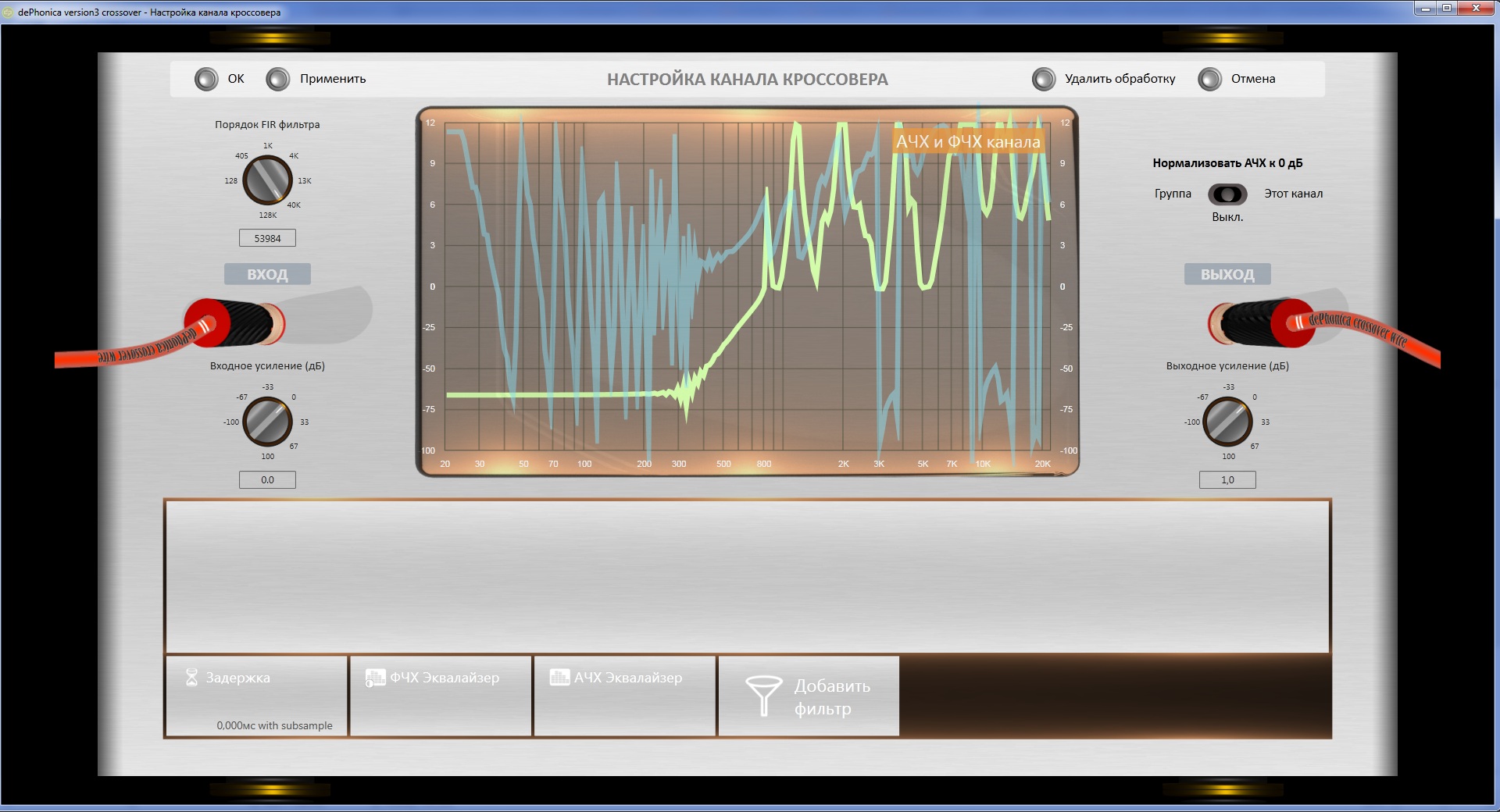
Task: Click the Выходное усиление (дБ) label
Action: [1227, 365]
